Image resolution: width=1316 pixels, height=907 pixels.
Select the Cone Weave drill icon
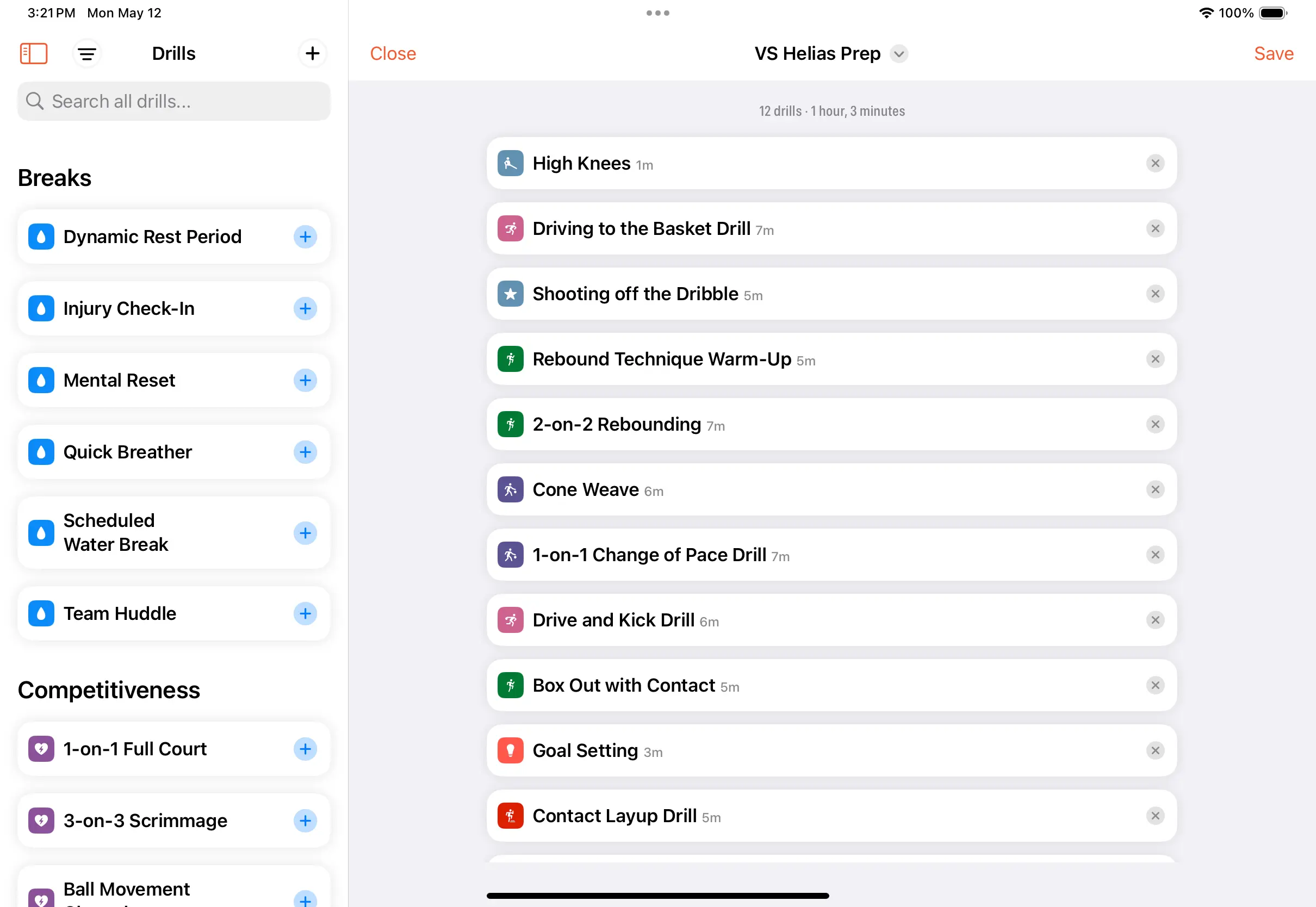click(510, 490)
